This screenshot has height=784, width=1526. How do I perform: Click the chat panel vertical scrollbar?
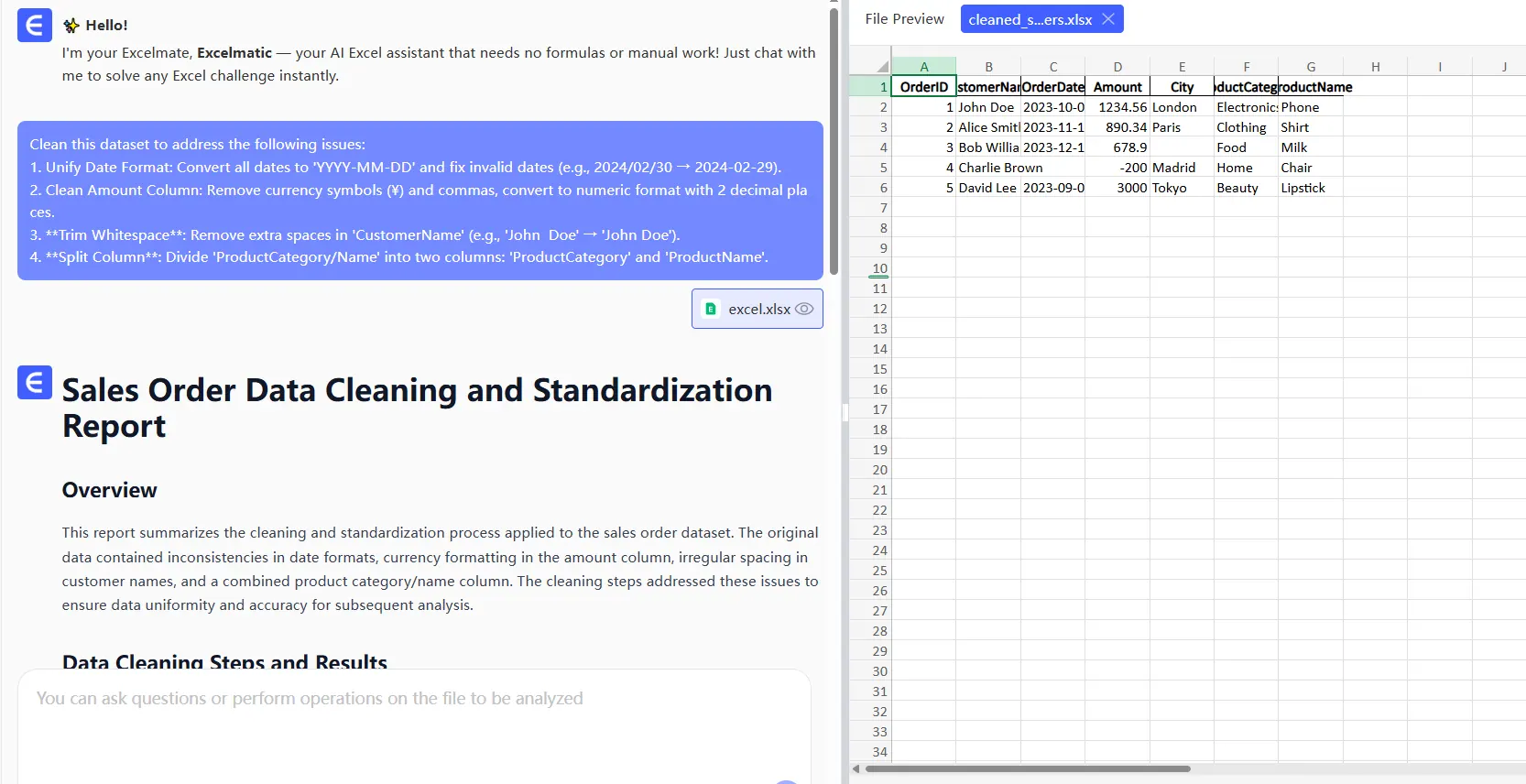click(834, 142)
